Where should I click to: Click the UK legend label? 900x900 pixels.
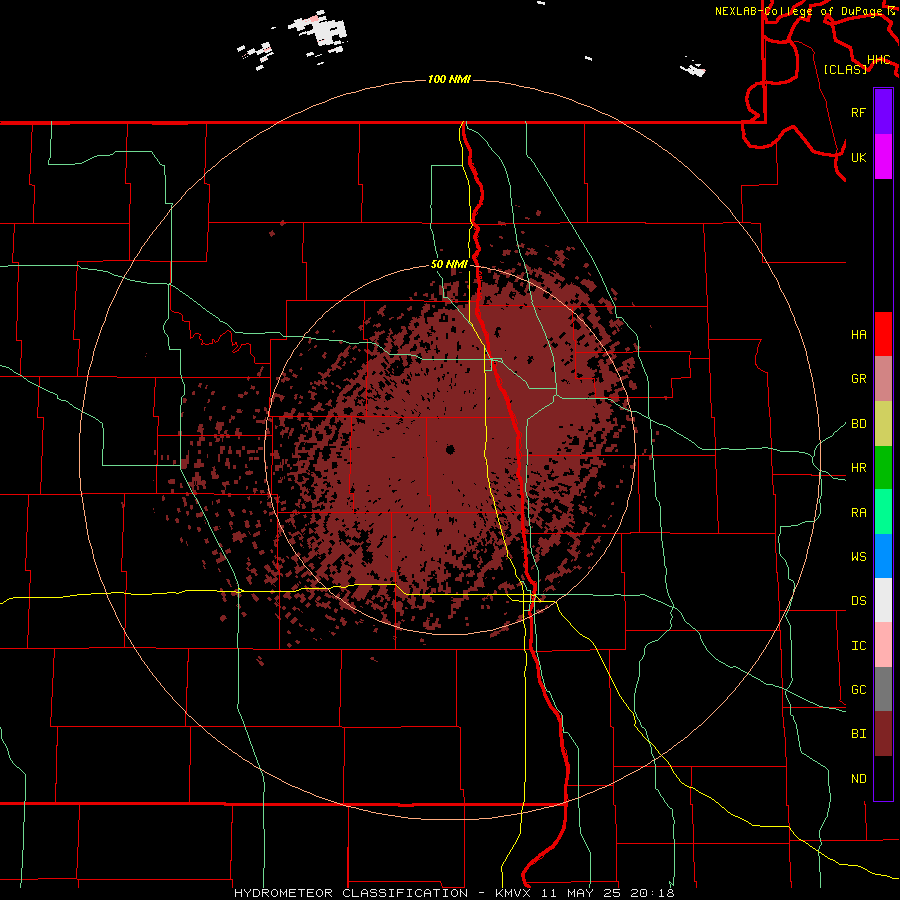pyautogui.click(x=858, y=157)
